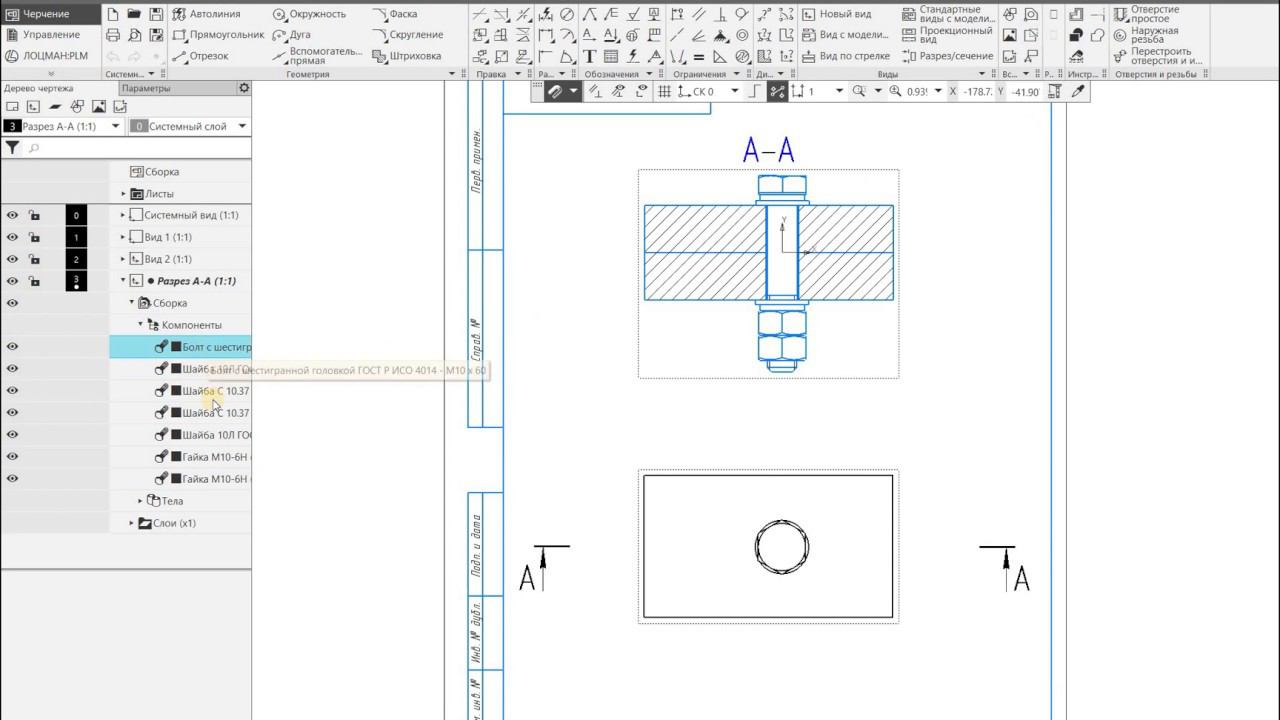1280x720 pixels.
Task: Click the layer number 3 box for Разрез А-А
Action: point(76,281)
